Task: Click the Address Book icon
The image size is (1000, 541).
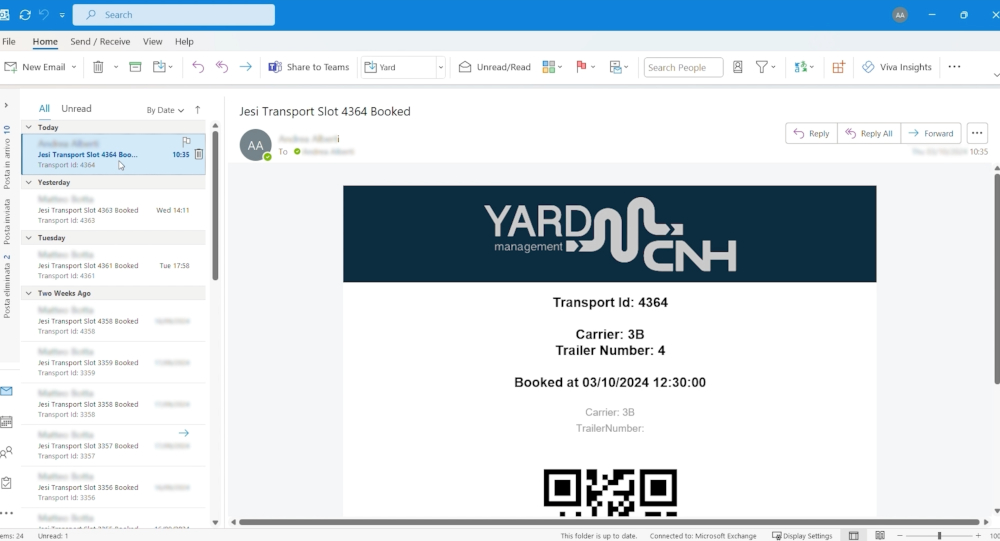Action: 737,67
